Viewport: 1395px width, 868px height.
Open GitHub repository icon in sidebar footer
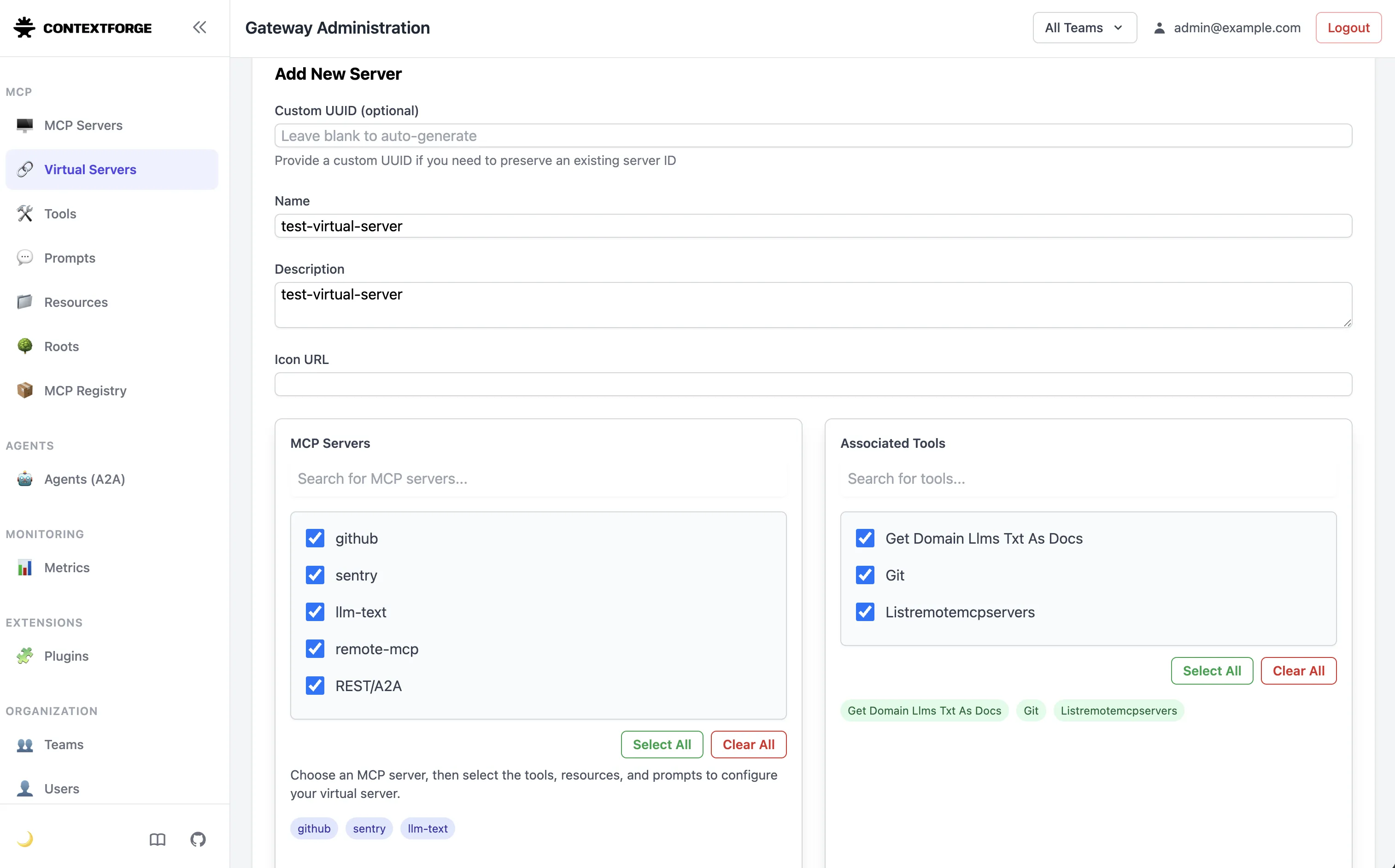click(198, 839)
